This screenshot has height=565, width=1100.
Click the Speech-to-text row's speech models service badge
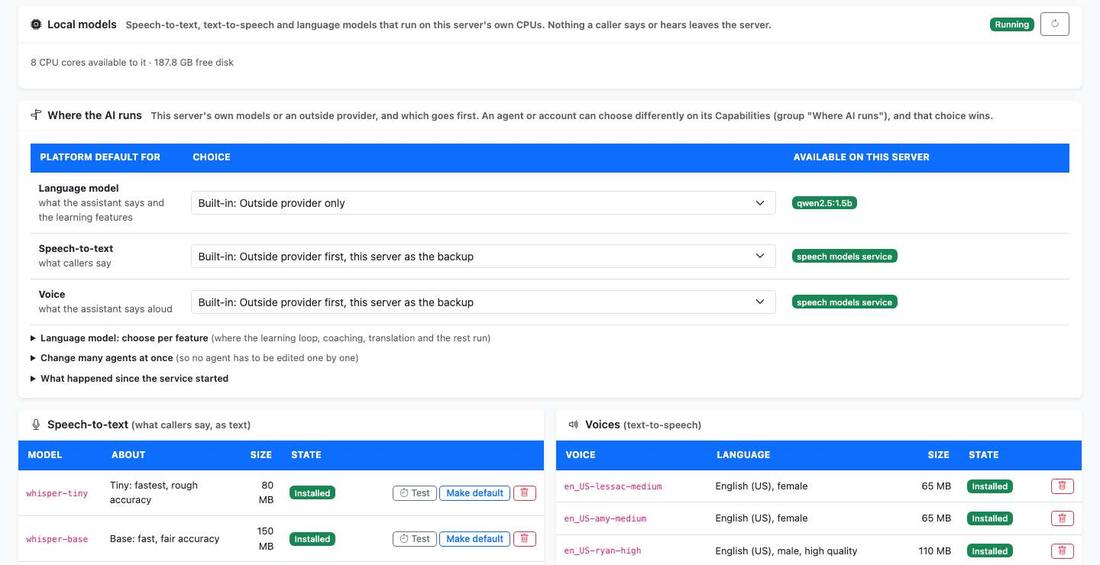pyautogui.click(x=845, y=256)
